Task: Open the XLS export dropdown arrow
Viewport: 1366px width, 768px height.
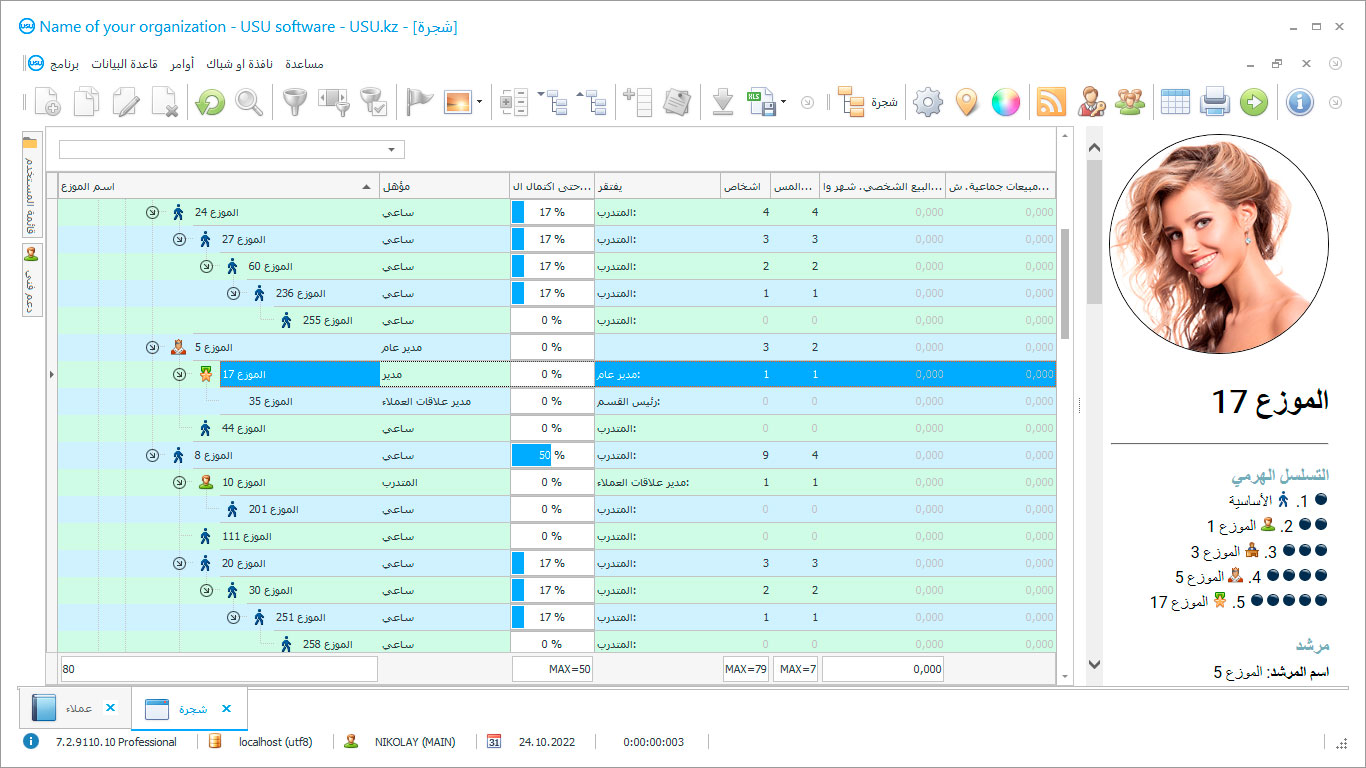Action: 783,102
